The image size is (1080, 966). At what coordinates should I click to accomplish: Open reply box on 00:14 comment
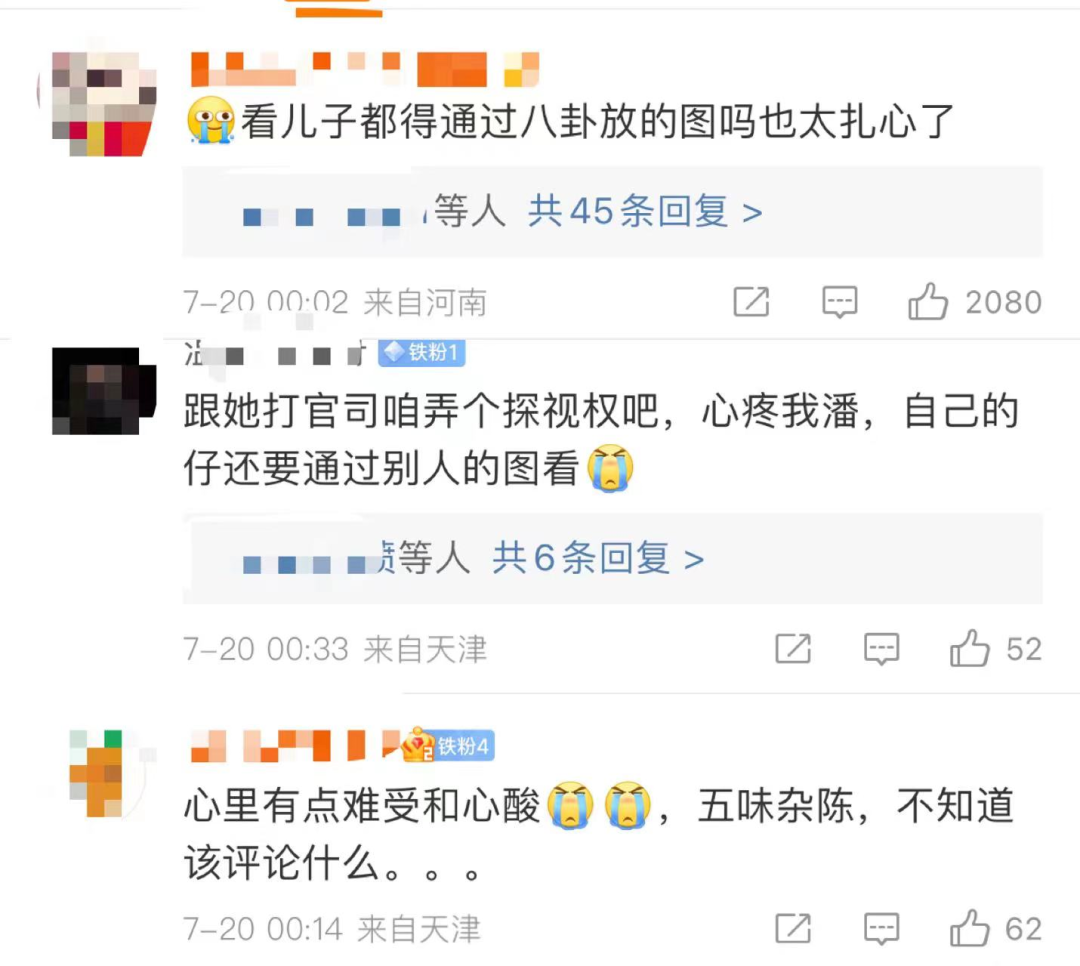pos(882,929)
